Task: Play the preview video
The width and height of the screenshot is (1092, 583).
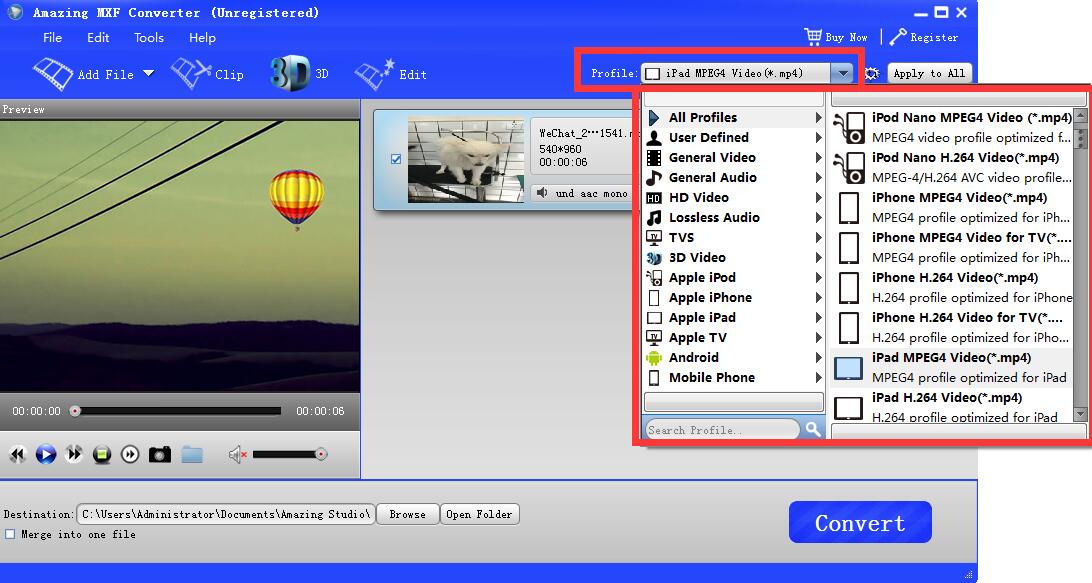Action: point(46,455)
